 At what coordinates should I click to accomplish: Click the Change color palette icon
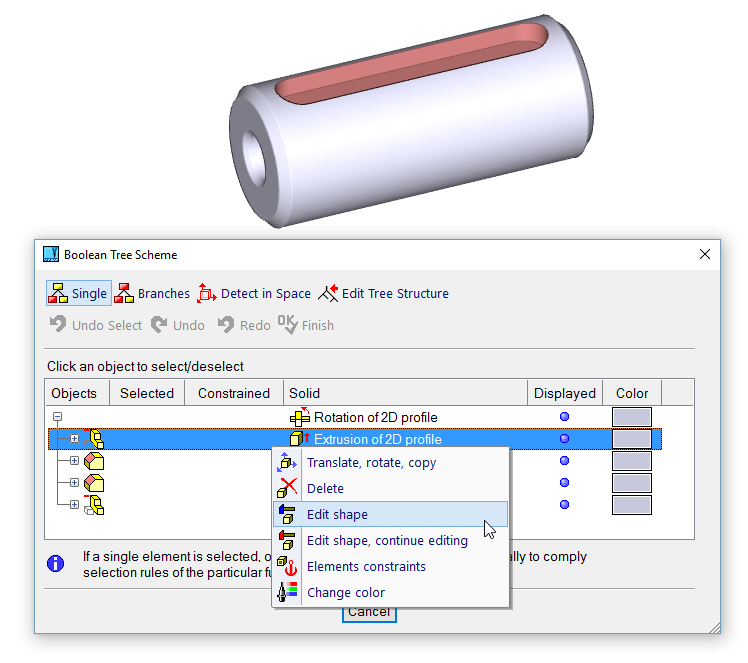(288, 592)
